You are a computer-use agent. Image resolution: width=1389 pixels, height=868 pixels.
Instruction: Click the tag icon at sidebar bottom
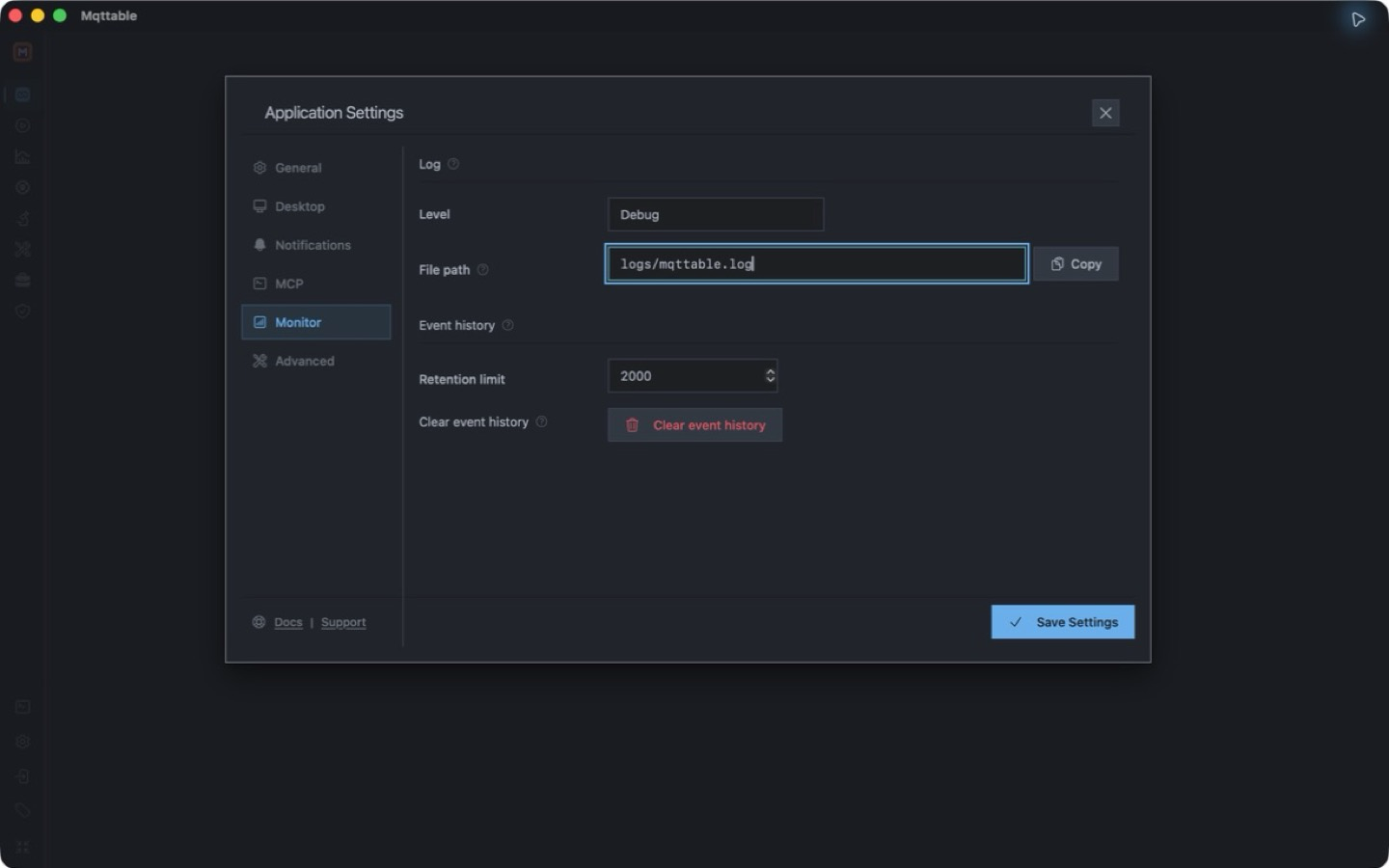[22, 810]
